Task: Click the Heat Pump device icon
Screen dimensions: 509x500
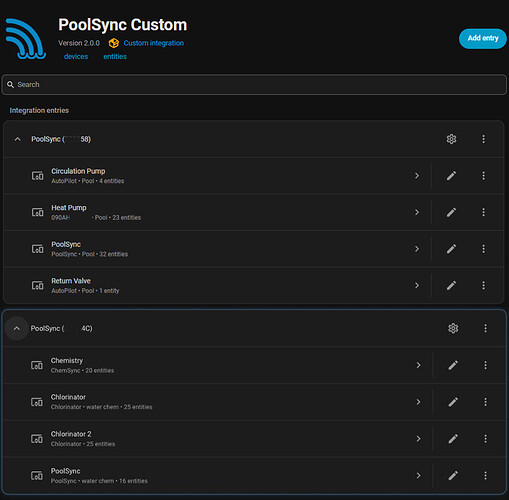Action: pyautogui.click(x=37, y=212)
